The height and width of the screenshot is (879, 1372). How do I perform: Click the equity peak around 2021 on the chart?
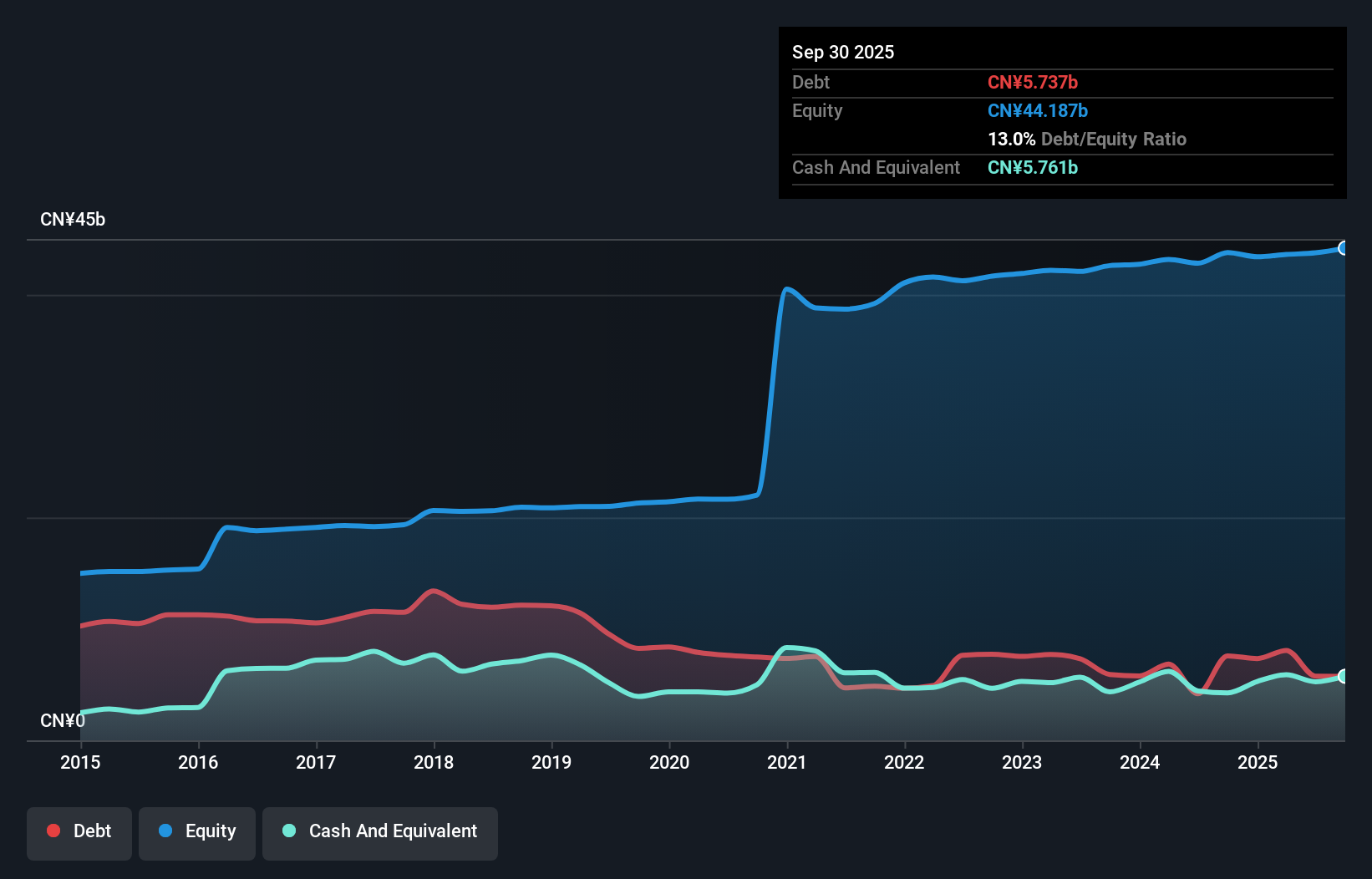[x=786, y=288]
